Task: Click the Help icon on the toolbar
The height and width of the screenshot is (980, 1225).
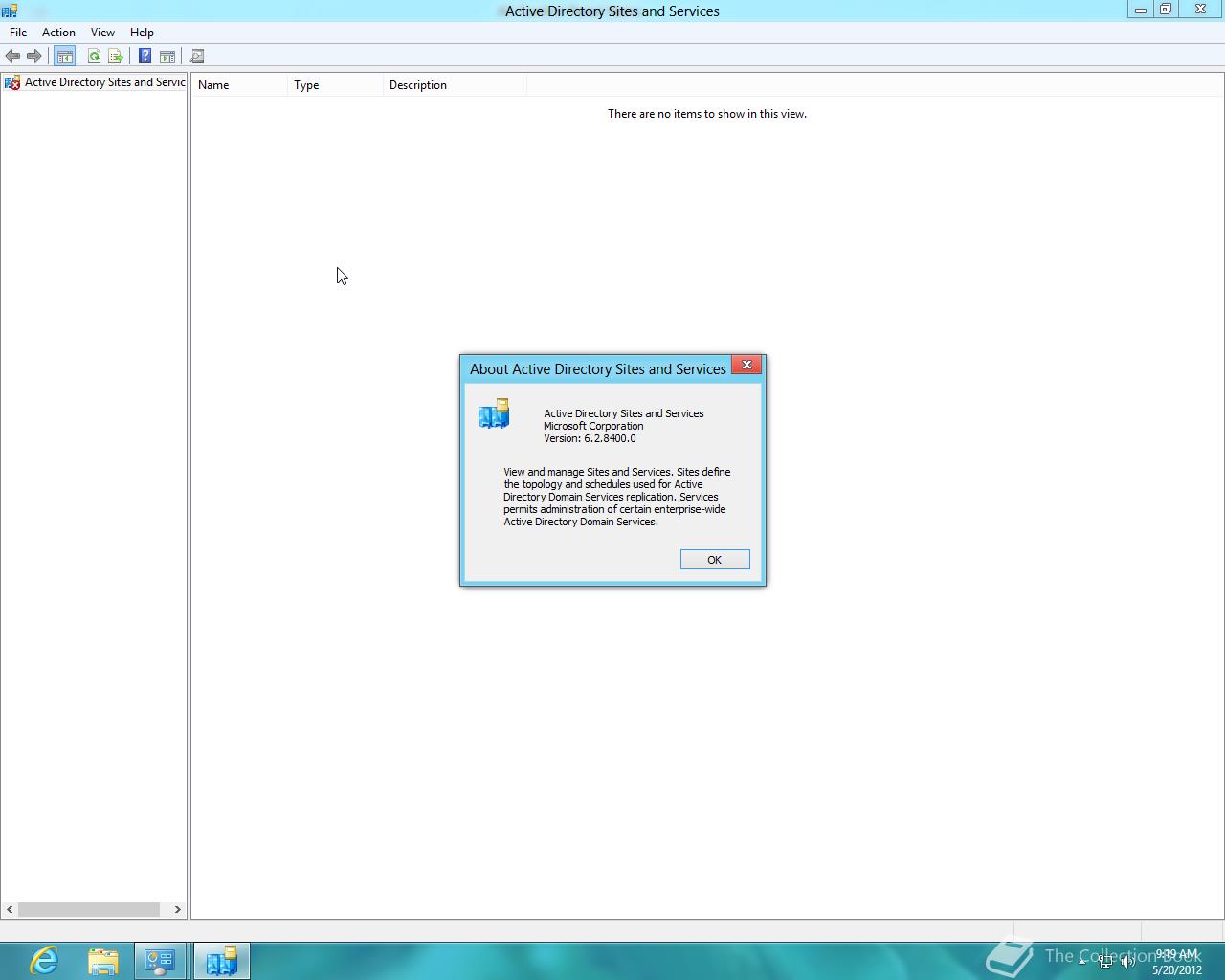Action: pyautogui.click(x=144, y=56)
